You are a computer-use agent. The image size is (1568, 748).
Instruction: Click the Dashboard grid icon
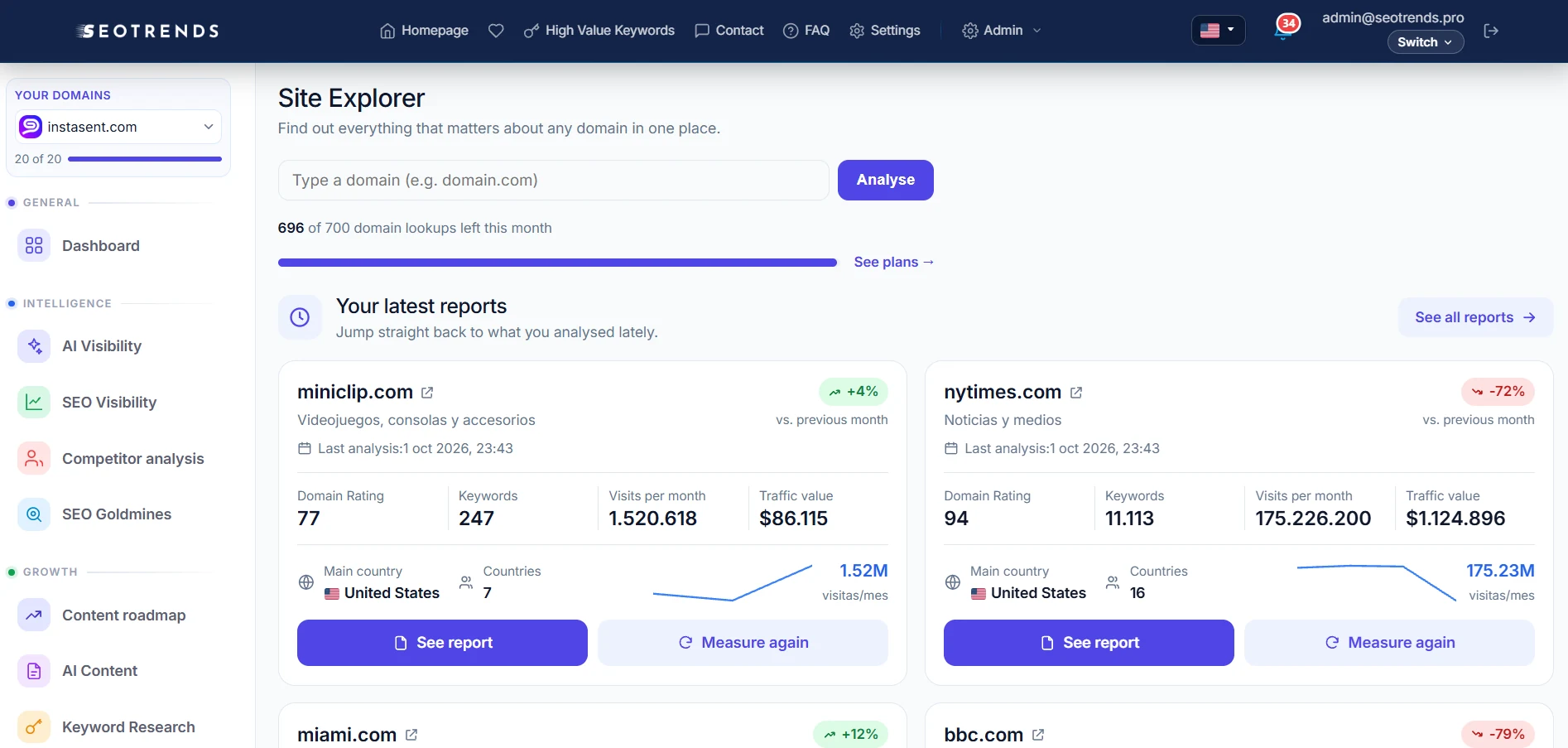pos(34,245)
